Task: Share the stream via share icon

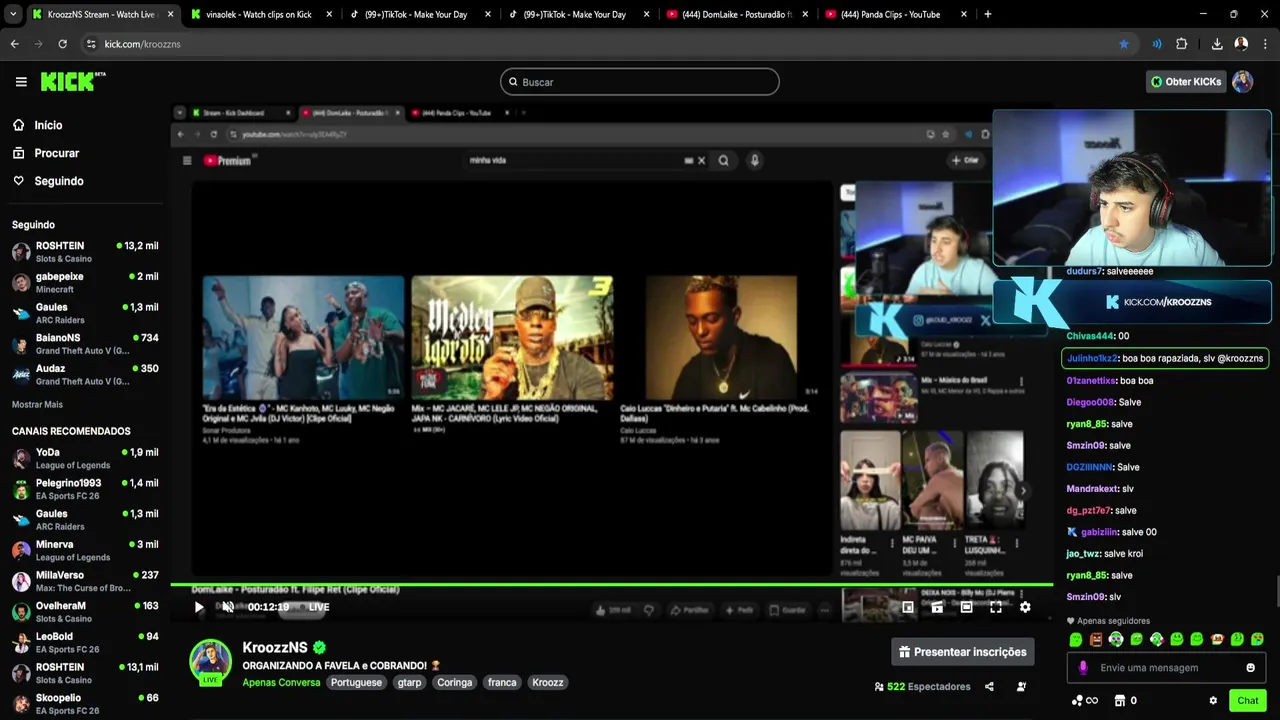Action: (x=989, y=687)
